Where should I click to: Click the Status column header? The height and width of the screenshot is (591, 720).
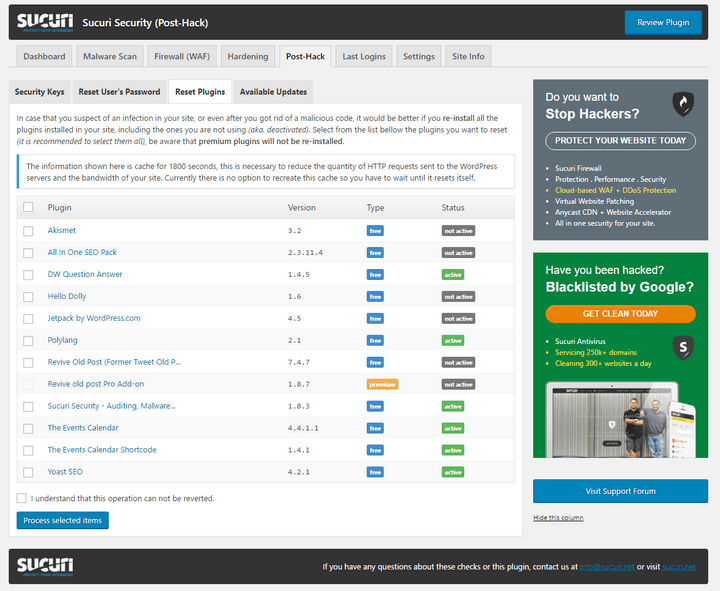pyautogui.click(x=453, y=208)
